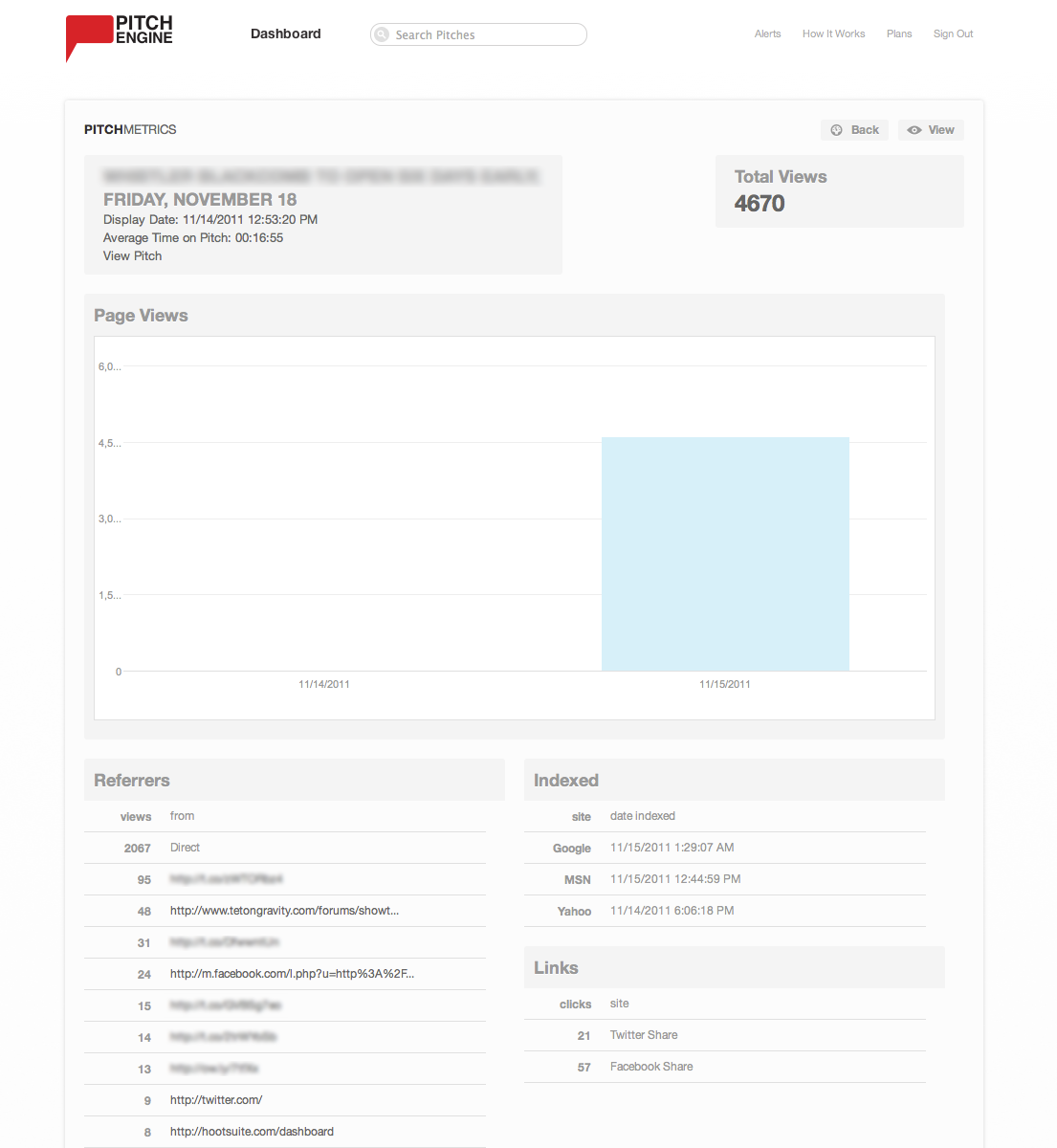Click the 11/14/2011 axis label
The image size is (1057, 1148).
pos(324,684)
